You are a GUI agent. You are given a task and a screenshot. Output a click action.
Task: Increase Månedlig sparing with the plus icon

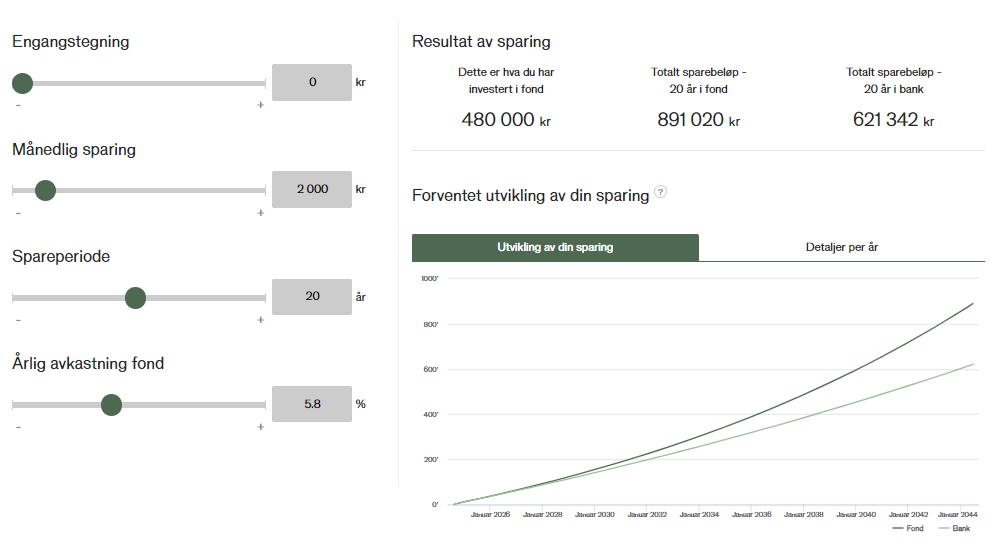260,212
